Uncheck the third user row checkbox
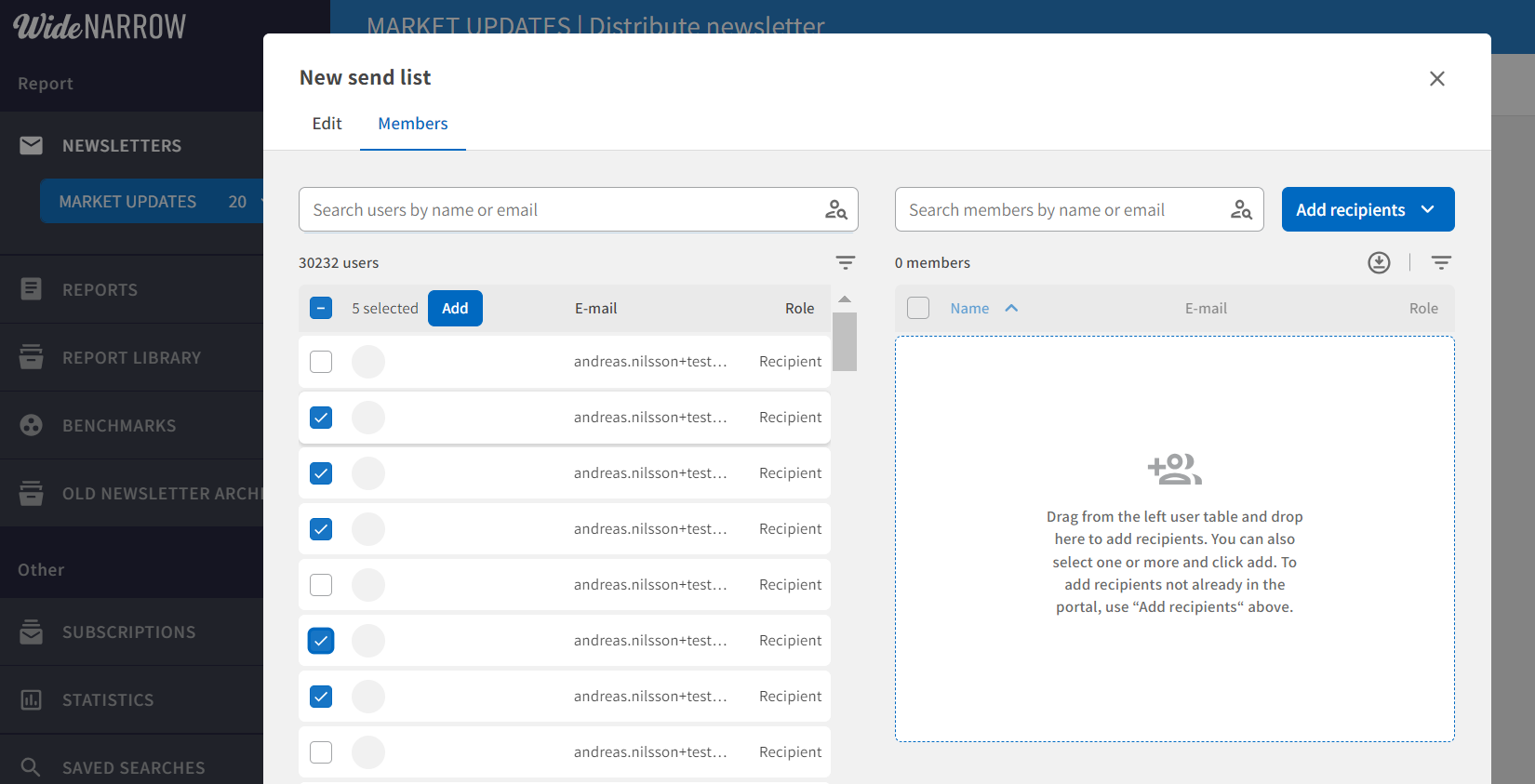Screen dimensions: 1535x784 (321, 473)
